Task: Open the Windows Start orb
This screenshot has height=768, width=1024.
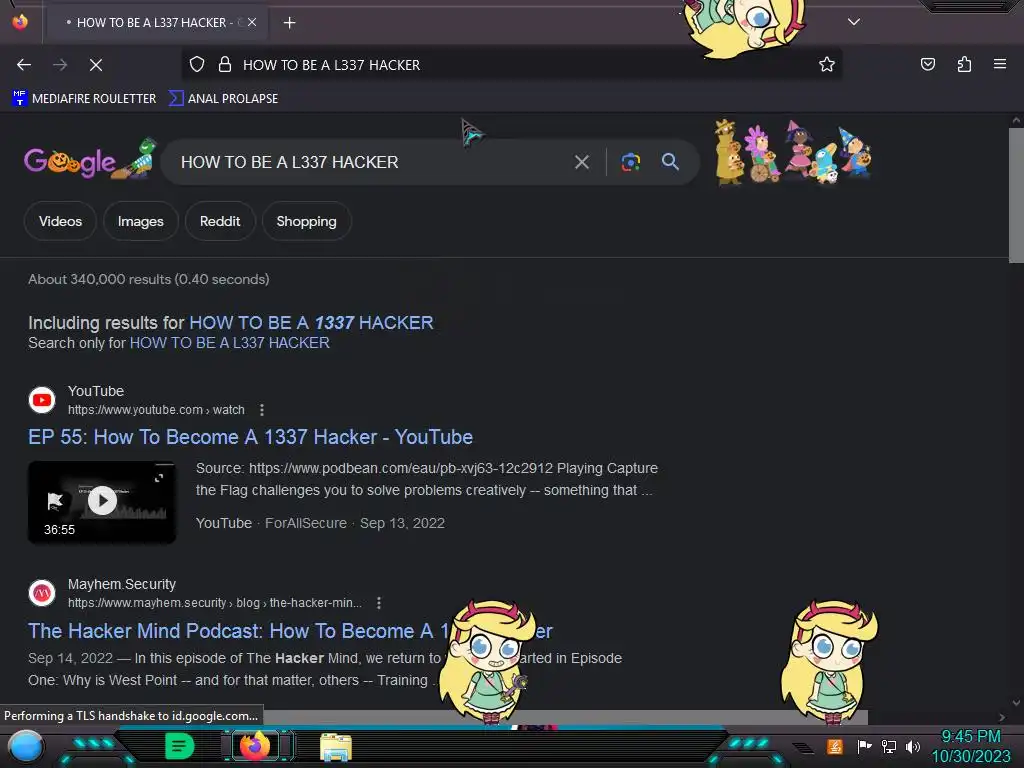Action: 25,746
